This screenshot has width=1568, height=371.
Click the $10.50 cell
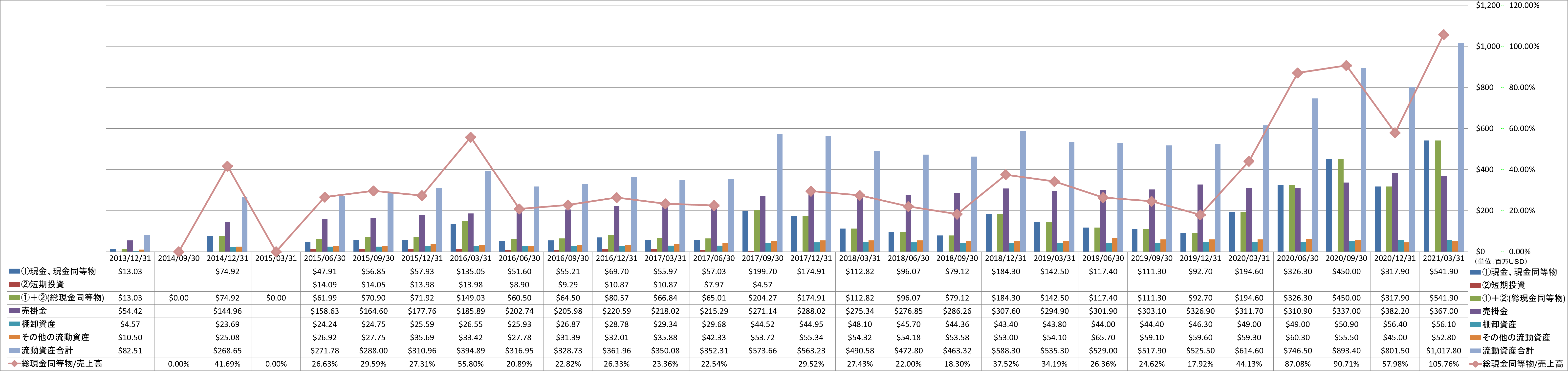130,338
